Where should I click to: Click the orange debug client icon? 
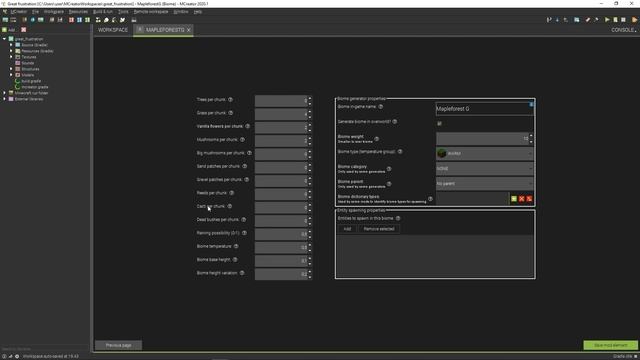(635, 20)
